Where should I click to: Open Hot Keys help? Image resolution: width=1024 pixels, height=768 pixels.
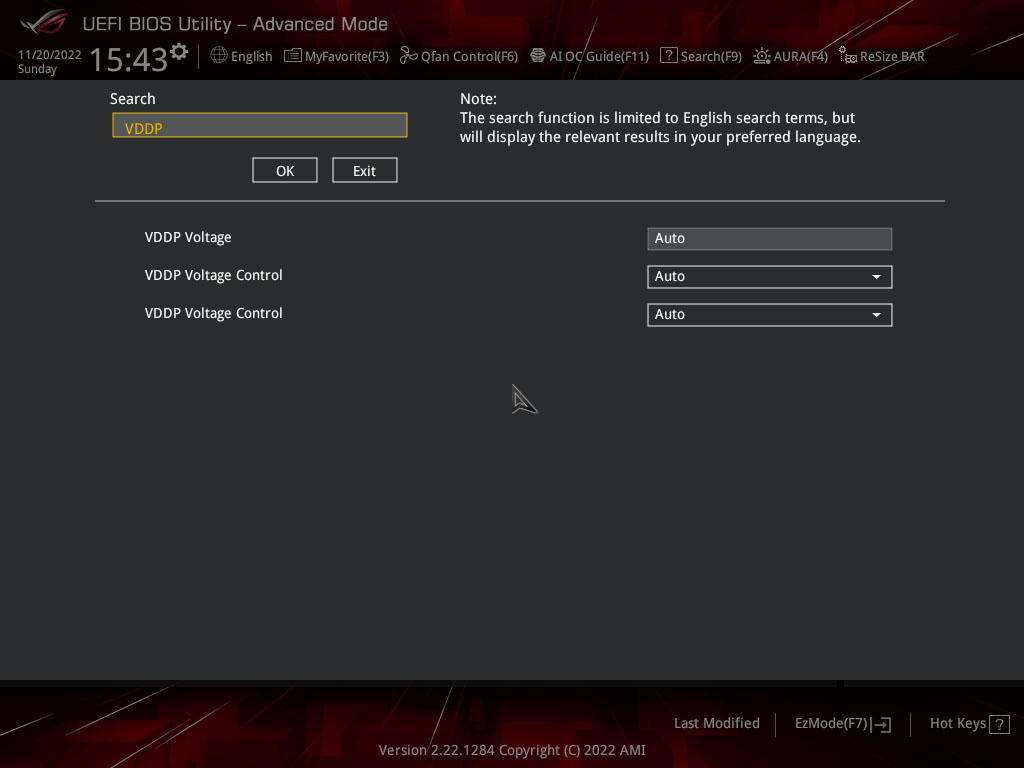coord(957,724)
